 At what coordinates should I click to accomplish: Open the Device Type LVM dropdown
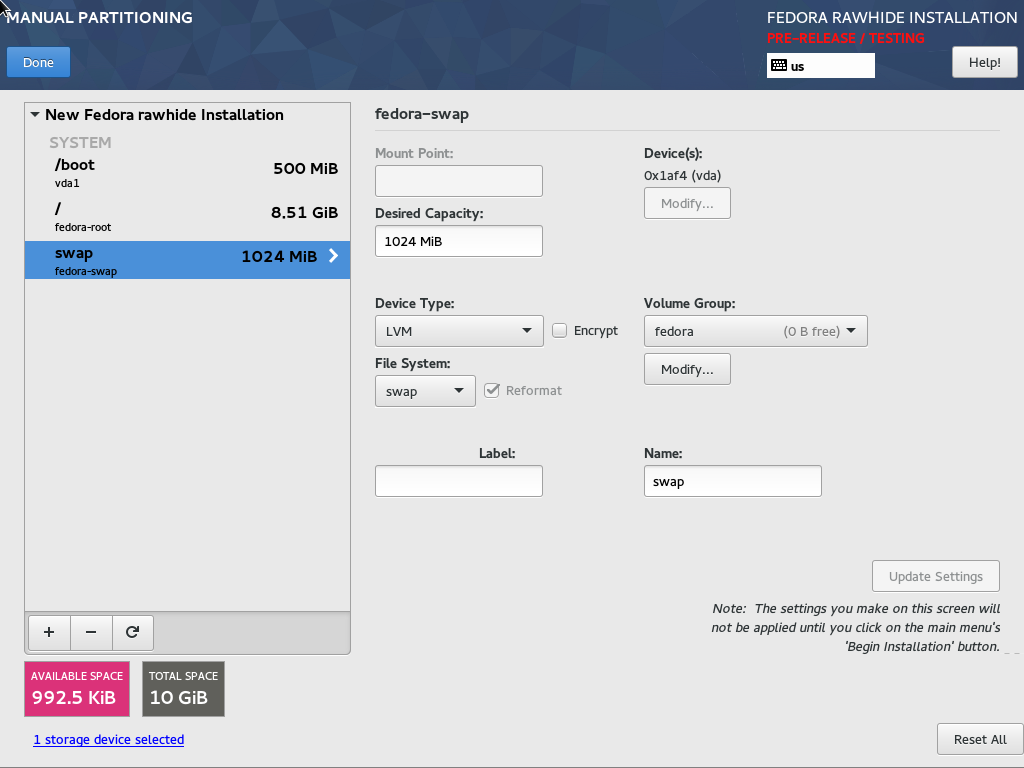pos(459,331)
